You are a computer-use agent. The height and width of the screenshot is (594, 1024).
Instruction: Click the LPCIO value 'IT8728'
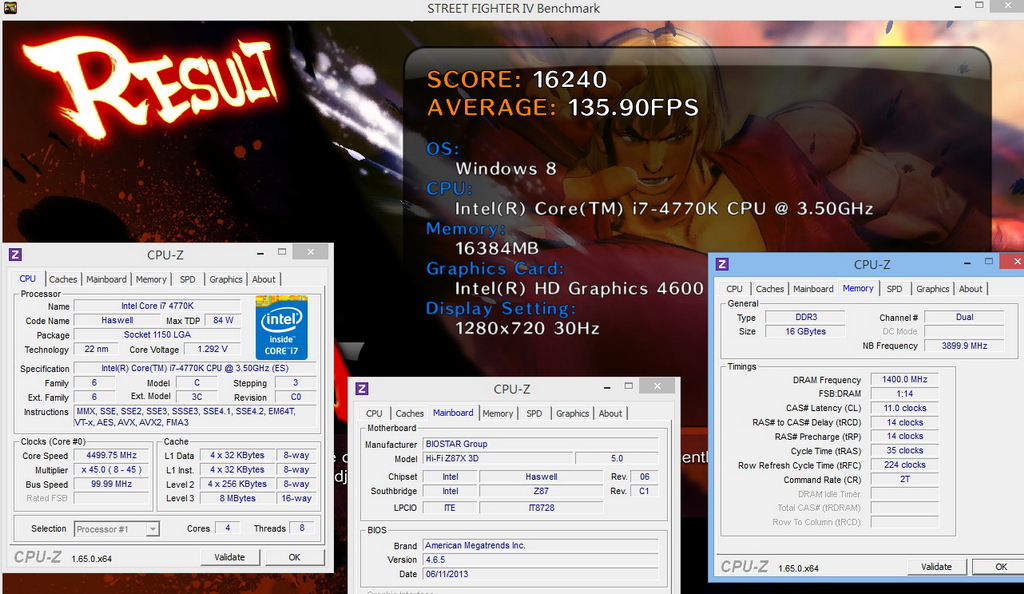tap(541, 507)
